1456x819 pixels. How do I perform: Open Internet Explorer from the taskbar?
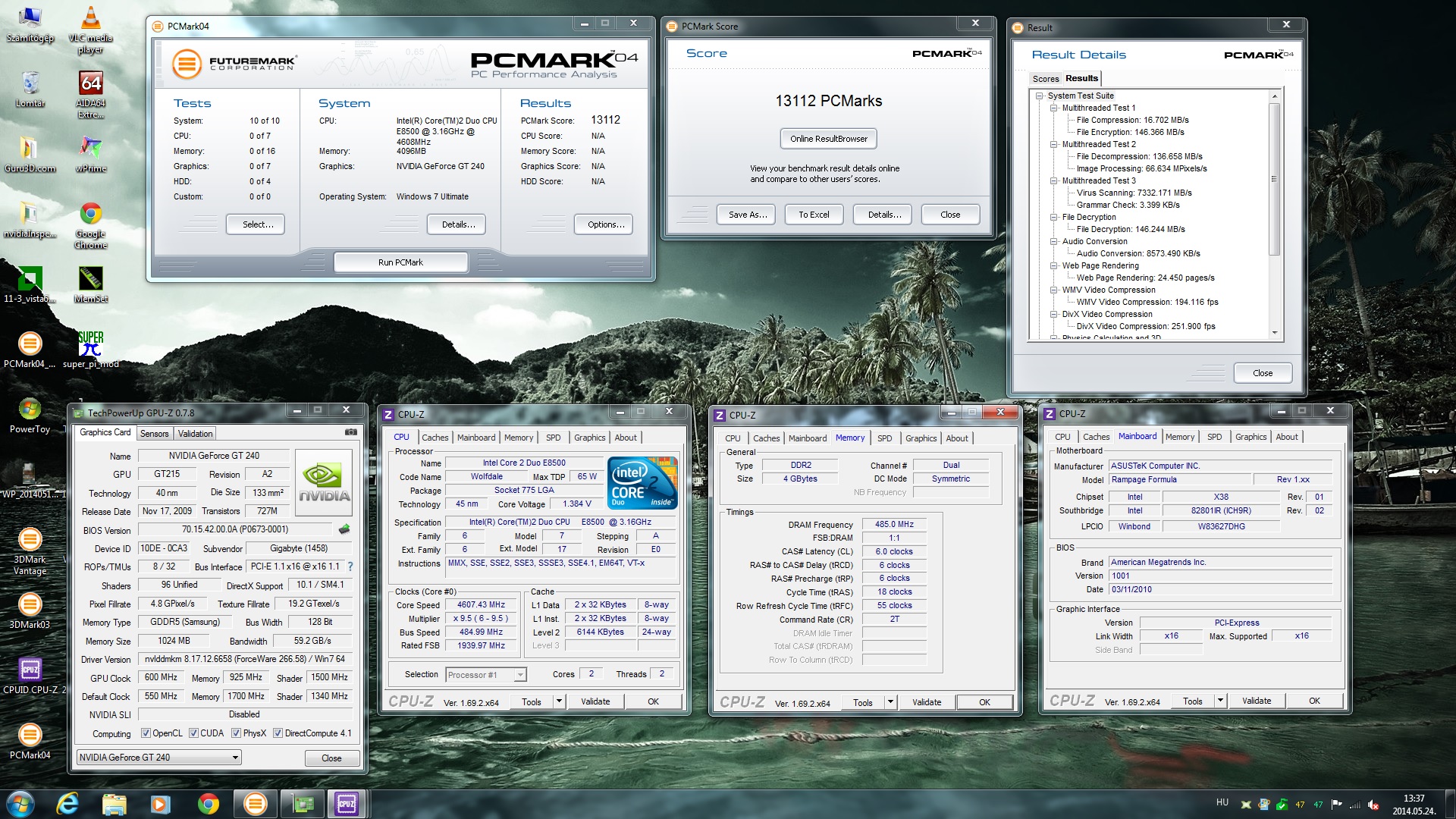click(x=67, y=804)
